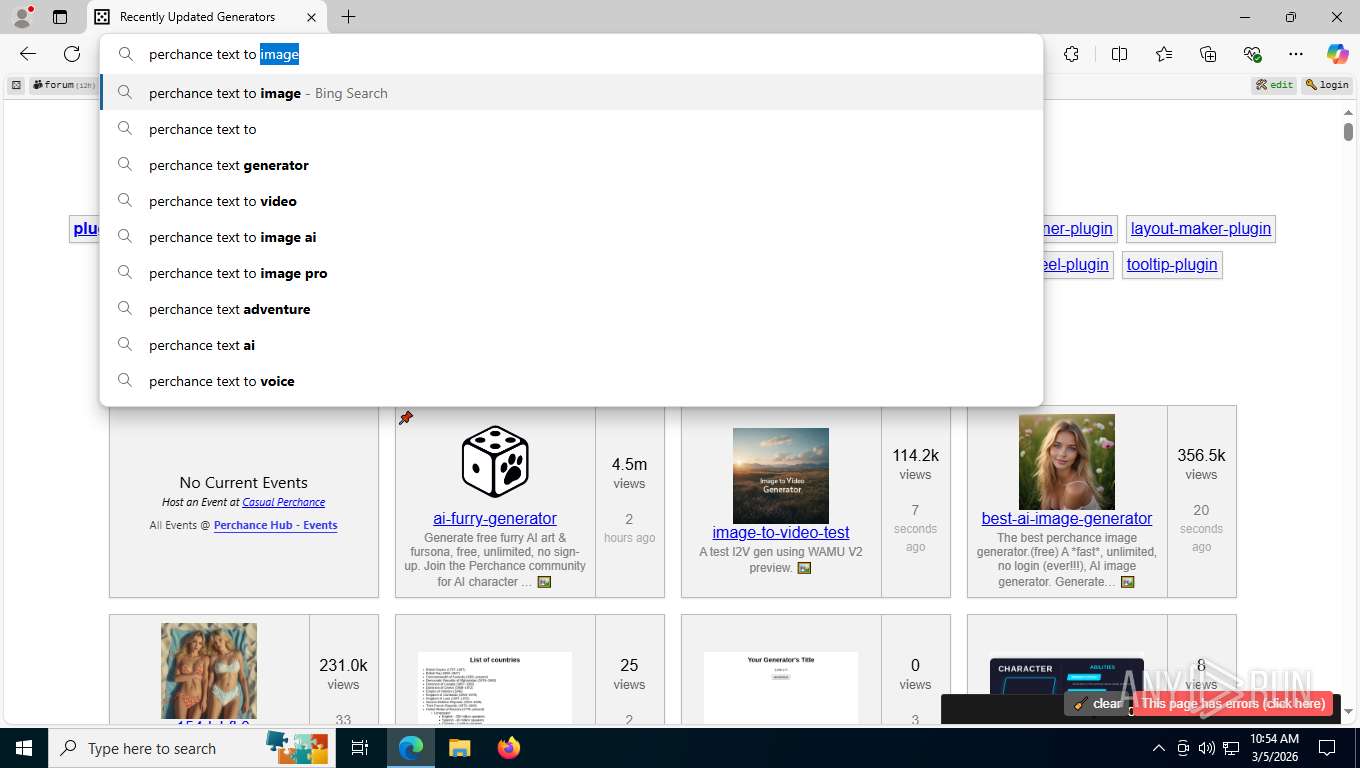This screenshot has height=768, width=1360.
Task: Select 'perchance text to voice' suggestion
Action: 571,381
